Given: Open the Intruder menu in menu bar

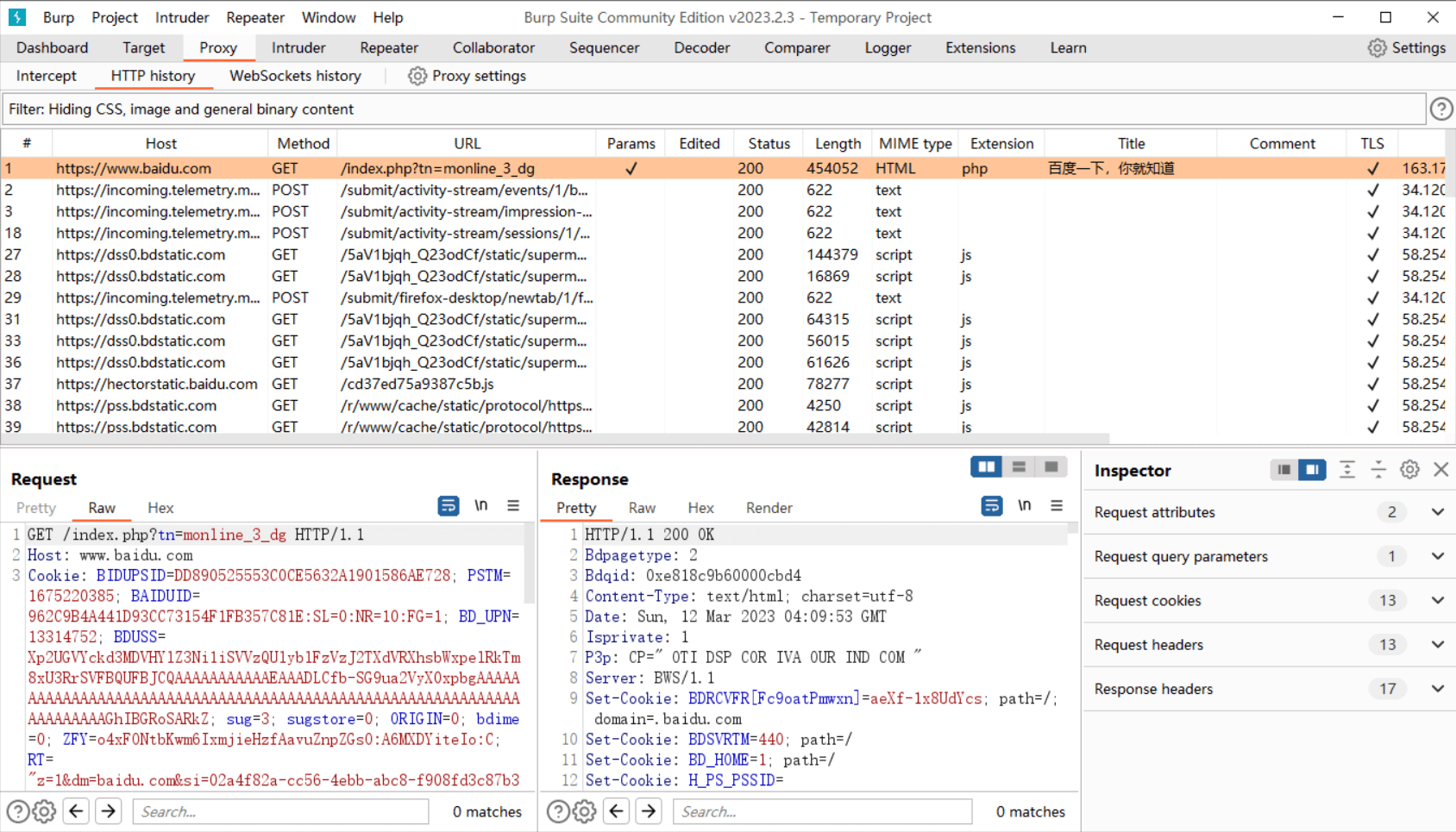Looking at the screenshot, I should tap(181, 17).
